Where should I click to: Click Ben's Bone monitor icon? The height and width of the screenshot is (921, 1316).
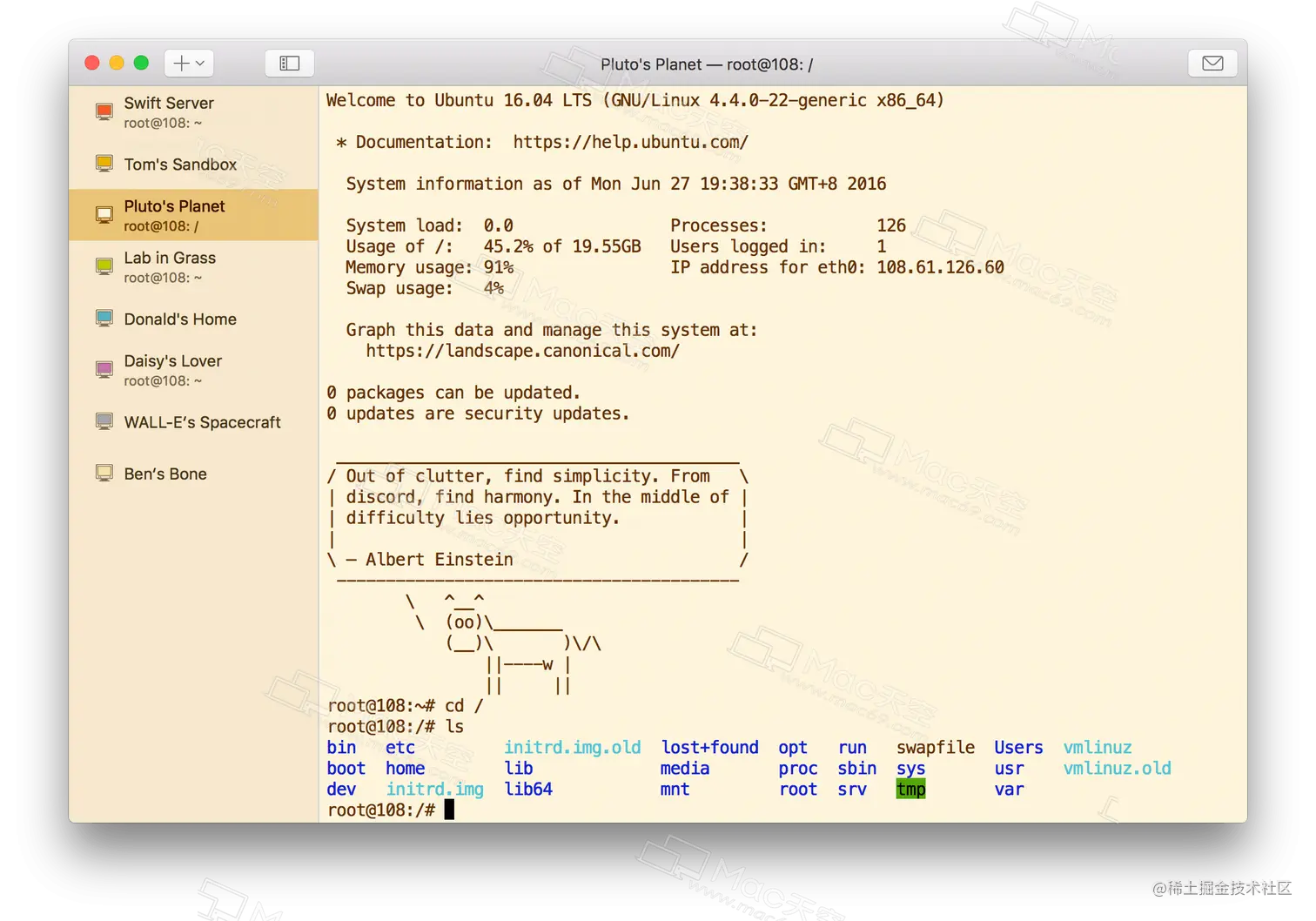pyautogui.click(x=104, y=474)
